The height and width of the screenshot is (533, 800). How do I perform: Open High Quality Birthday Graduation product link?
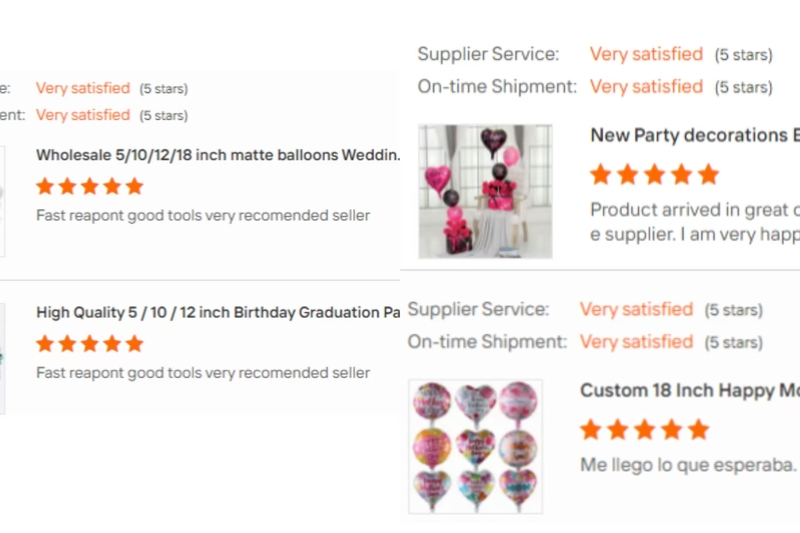[x=218, y=312]
